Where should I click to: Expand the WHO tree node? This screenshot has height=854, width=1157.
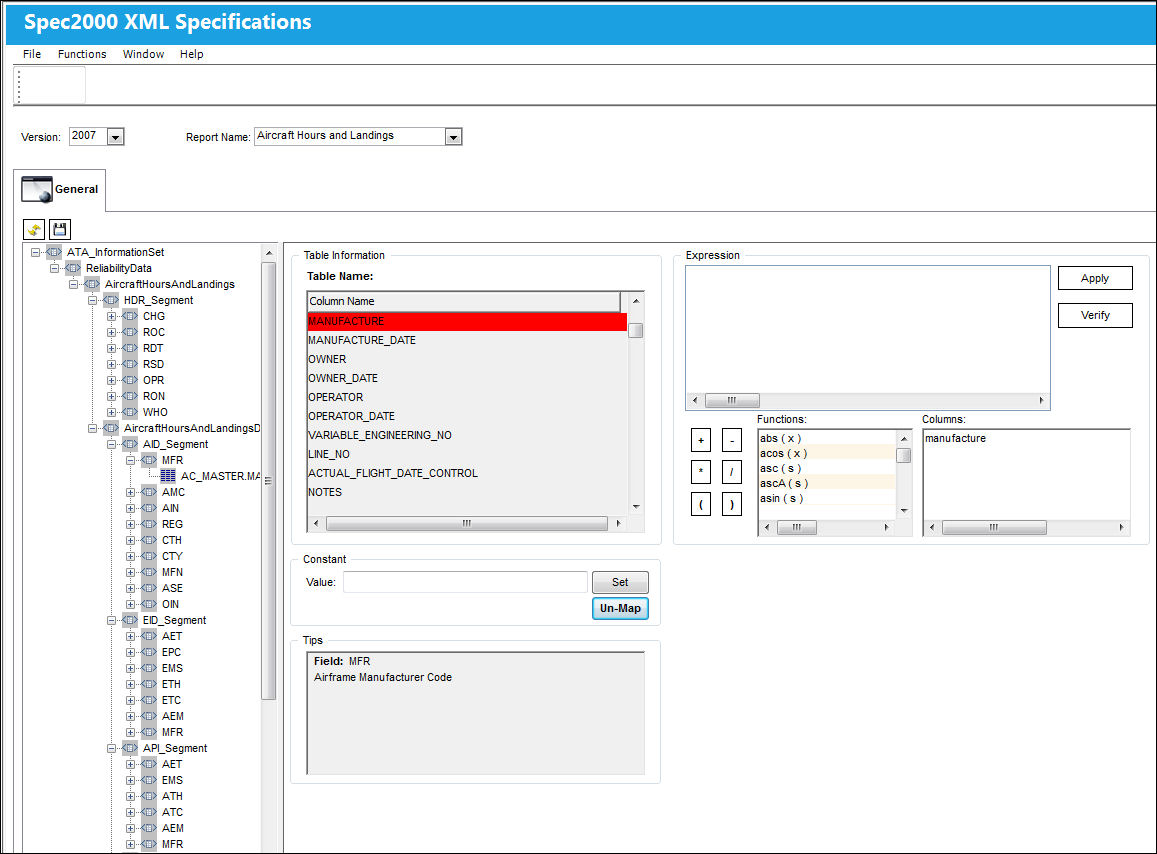point(111,413)
